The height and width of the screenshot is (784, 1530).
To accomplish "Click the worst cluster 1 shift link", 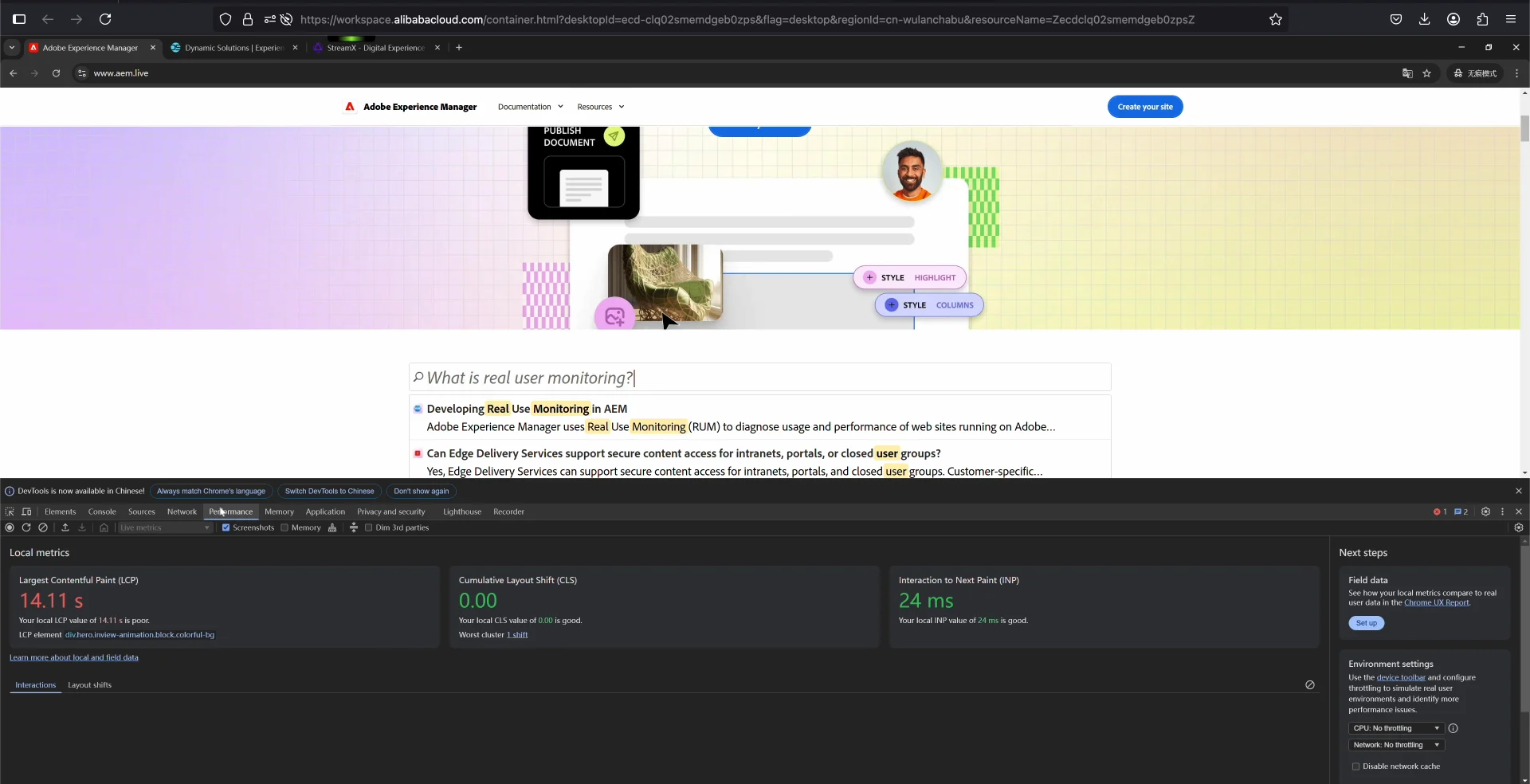I will [x=517, y=635].
